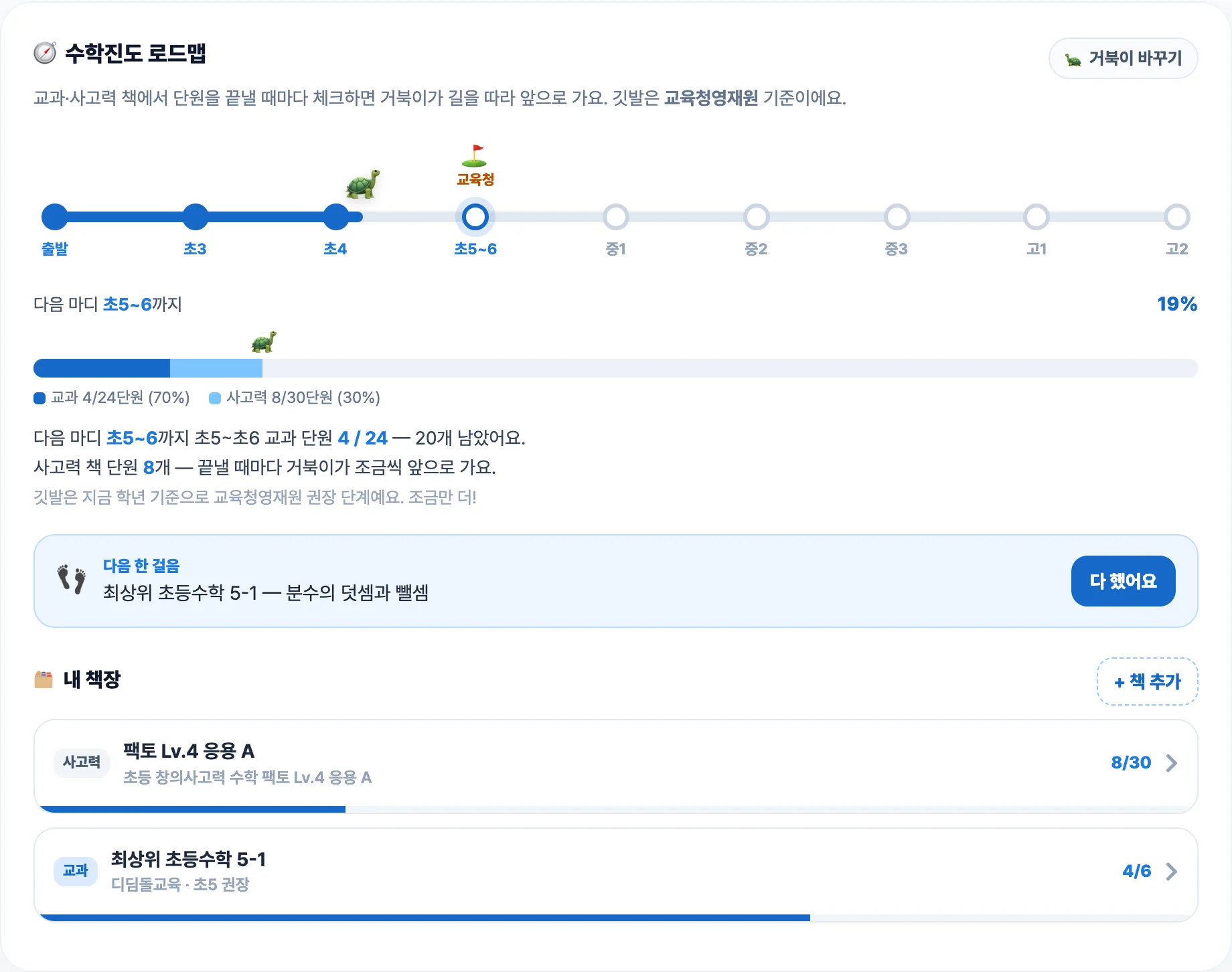Click the 8/30 progress count

[1131, 762]
